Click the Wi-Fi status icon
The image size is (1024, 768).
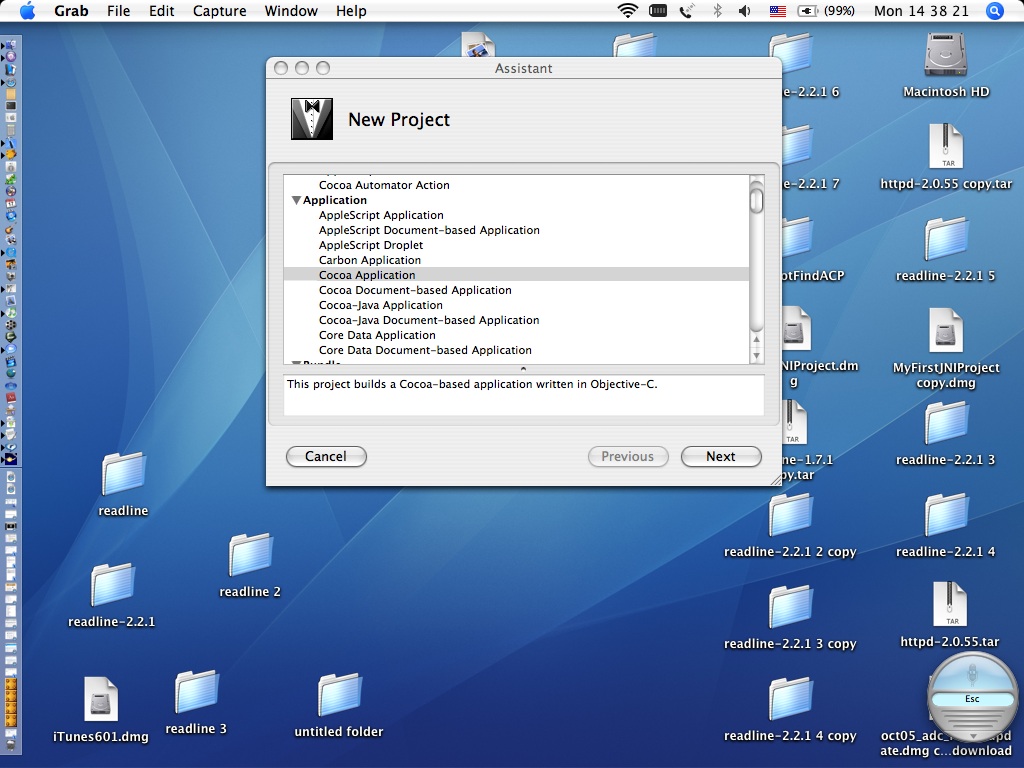pos(628,10)
